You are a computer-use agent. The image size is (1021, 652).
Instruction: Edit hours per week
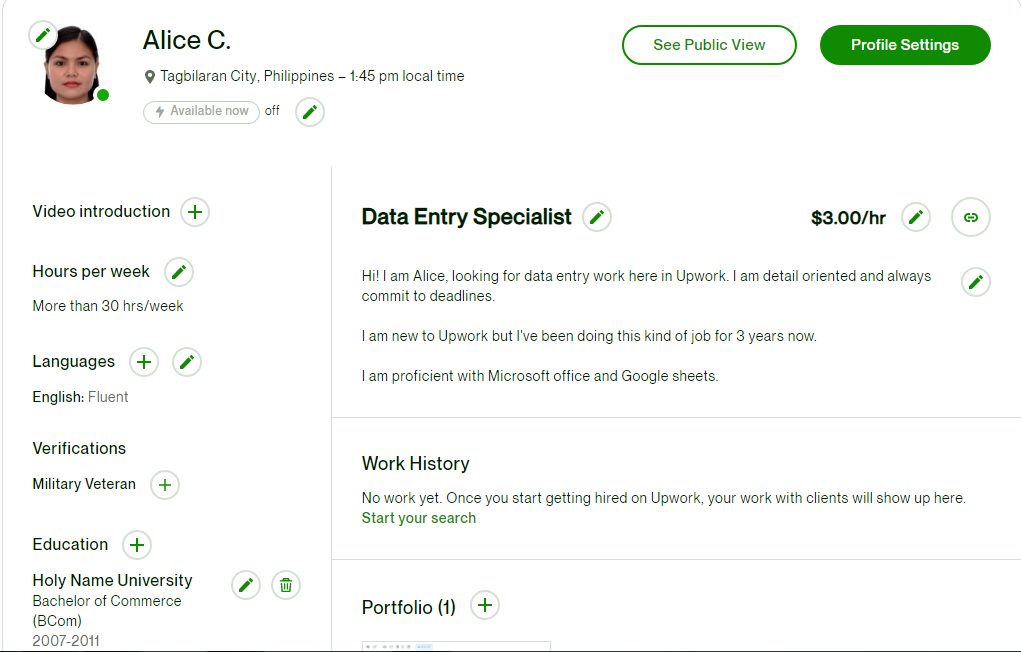tap(179, 272)
